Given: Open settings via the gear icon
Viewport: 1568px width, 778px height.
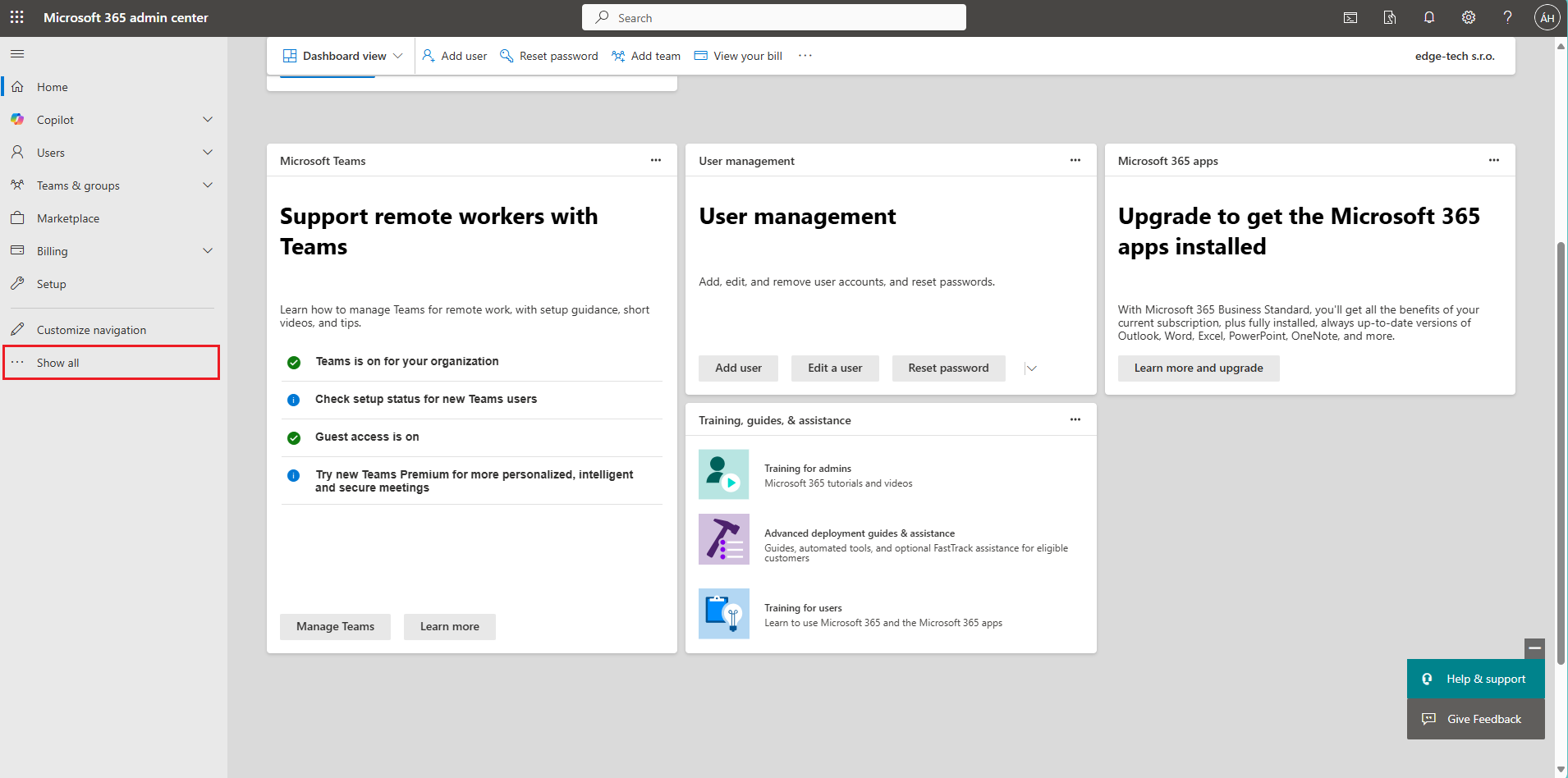Looking at the screenshot, I should [x=1469, y=16].
